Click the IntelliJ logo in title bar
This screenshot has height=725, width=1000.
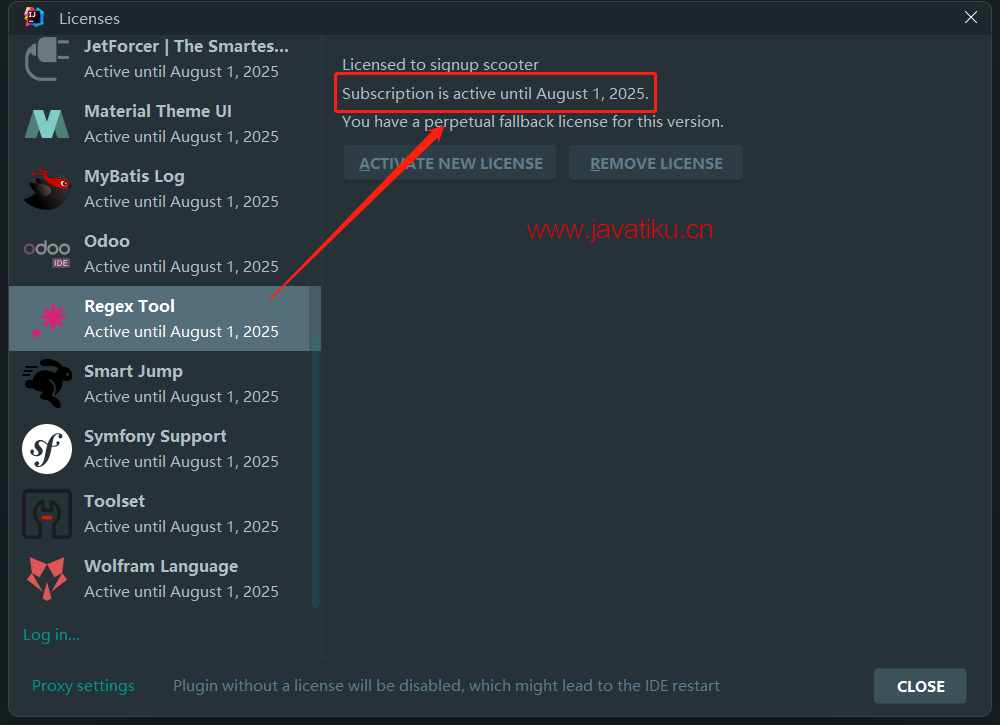point(34,17)
